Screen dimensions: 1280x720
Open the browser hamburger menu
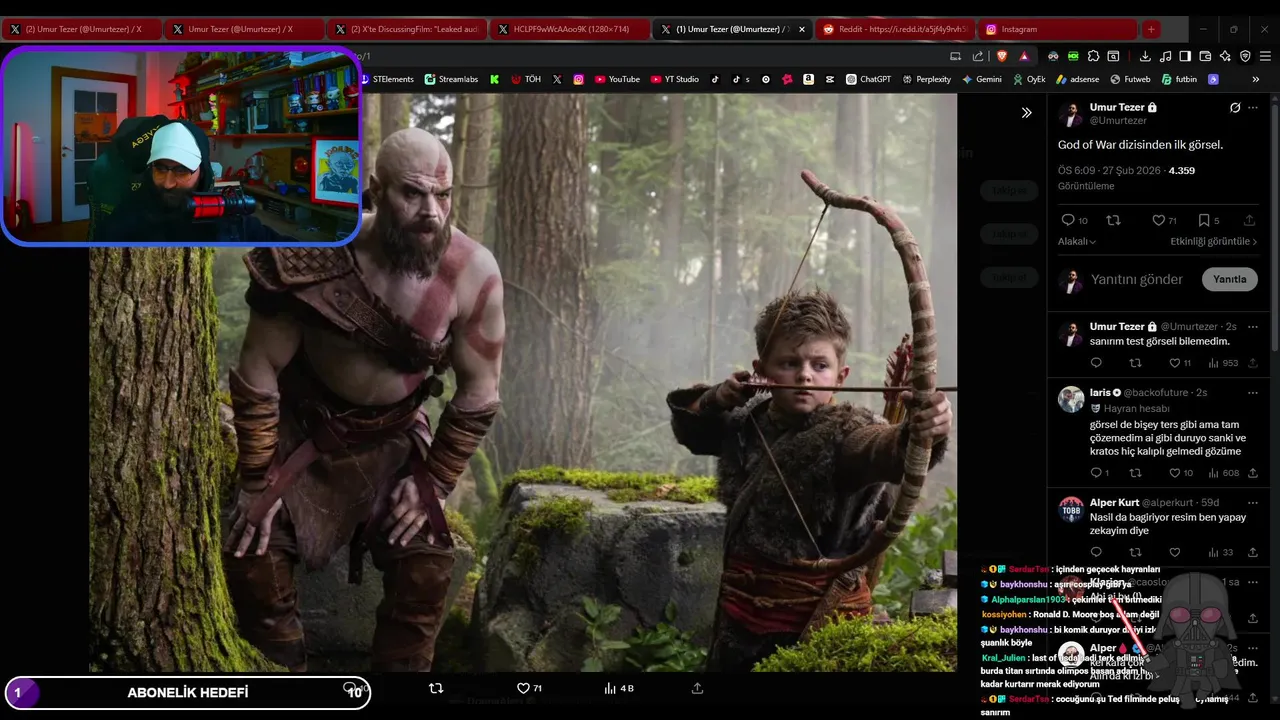1265,56
